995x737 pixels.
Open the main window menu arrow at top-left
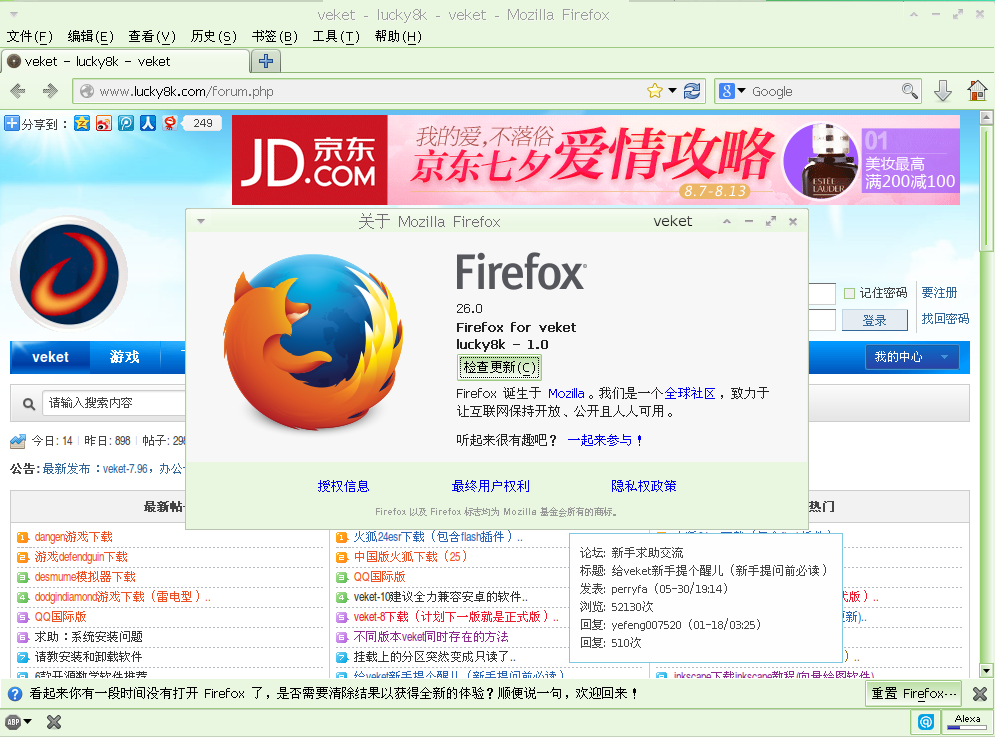tap(14, 14)
